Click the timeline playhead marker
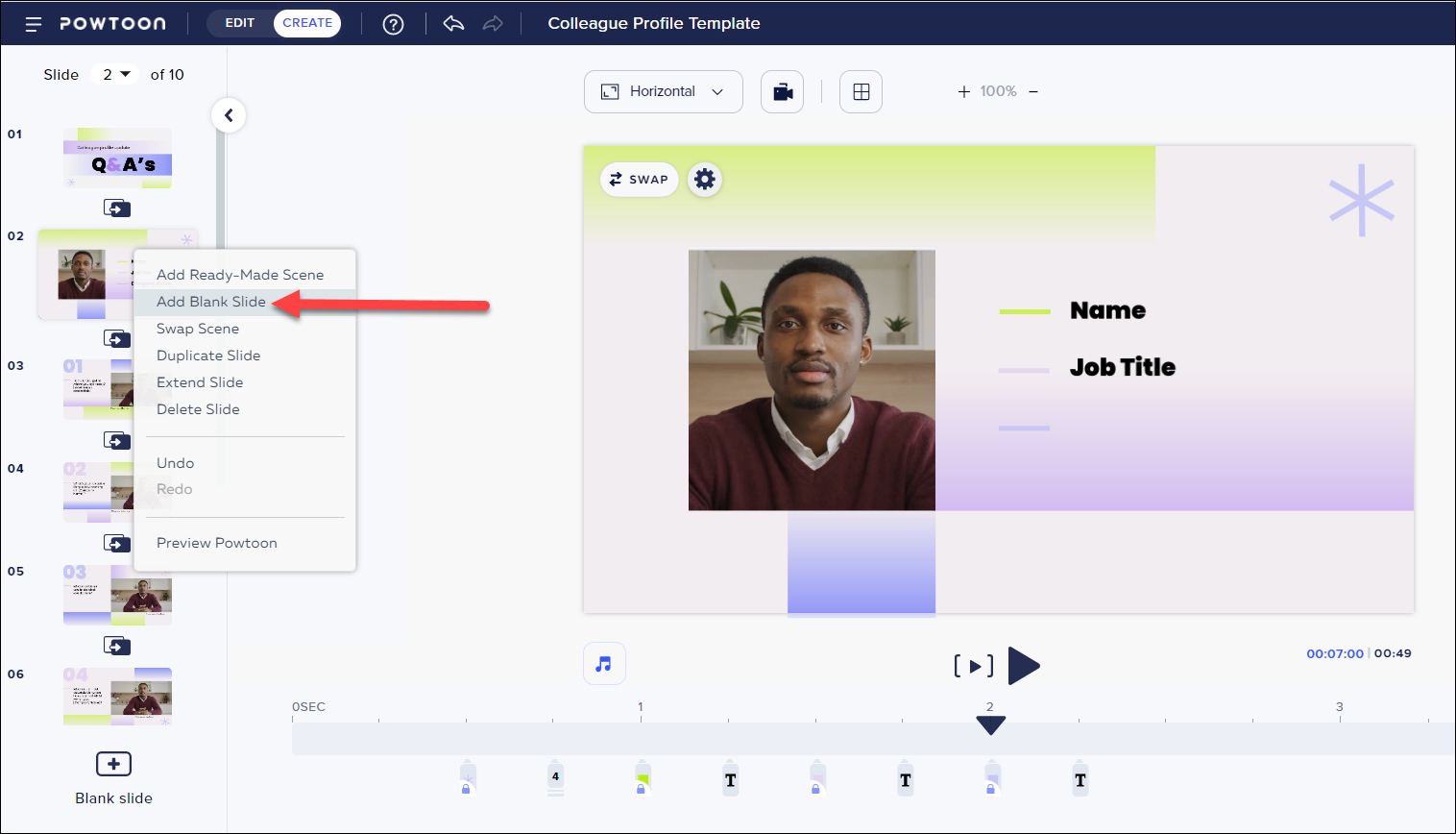Image resolution: width=1456 pixels, height=834 pixels. coord(990,725)
